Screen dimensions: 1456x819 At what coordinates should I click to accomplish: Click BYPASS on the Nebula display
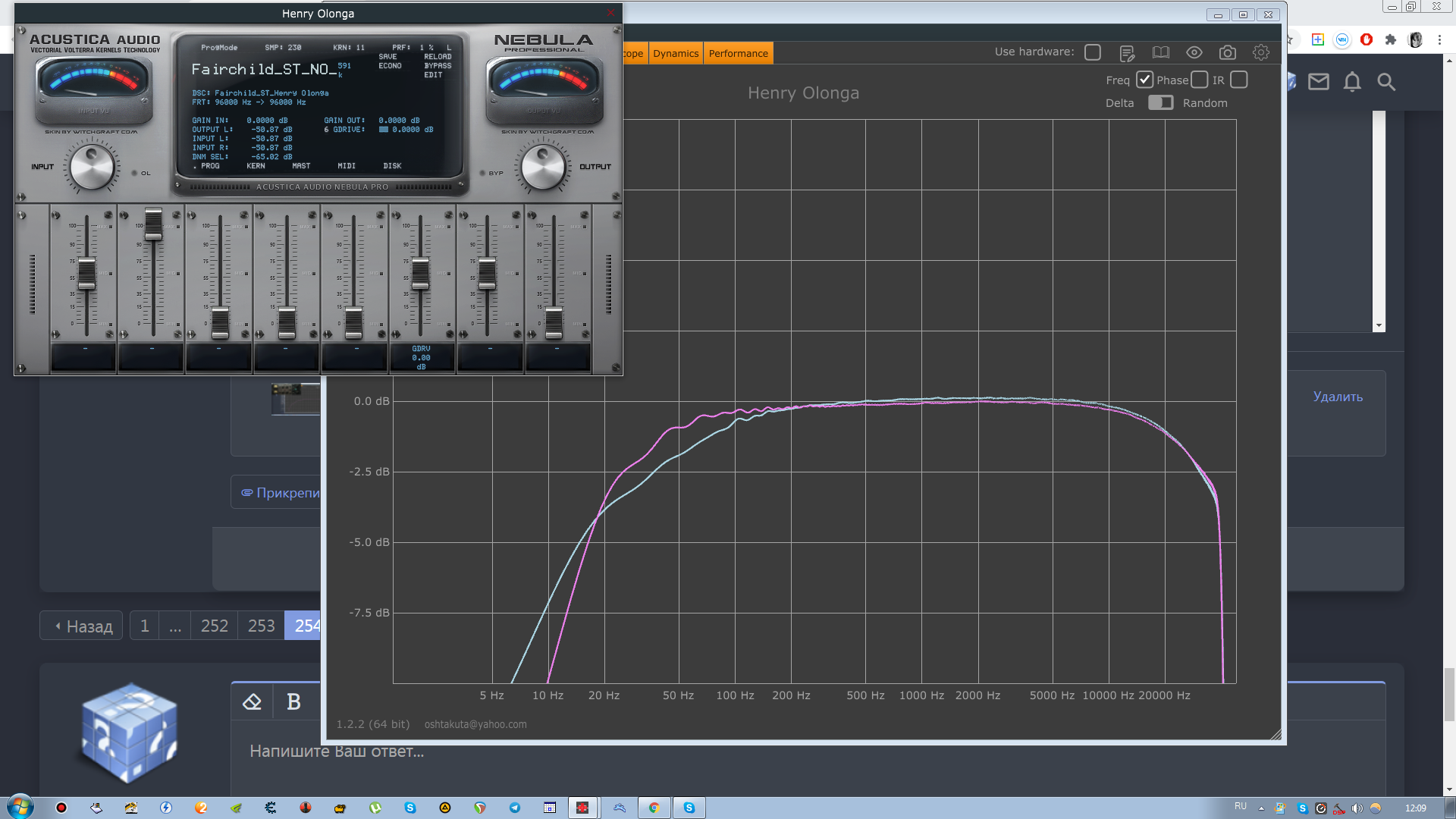(438, 66)
